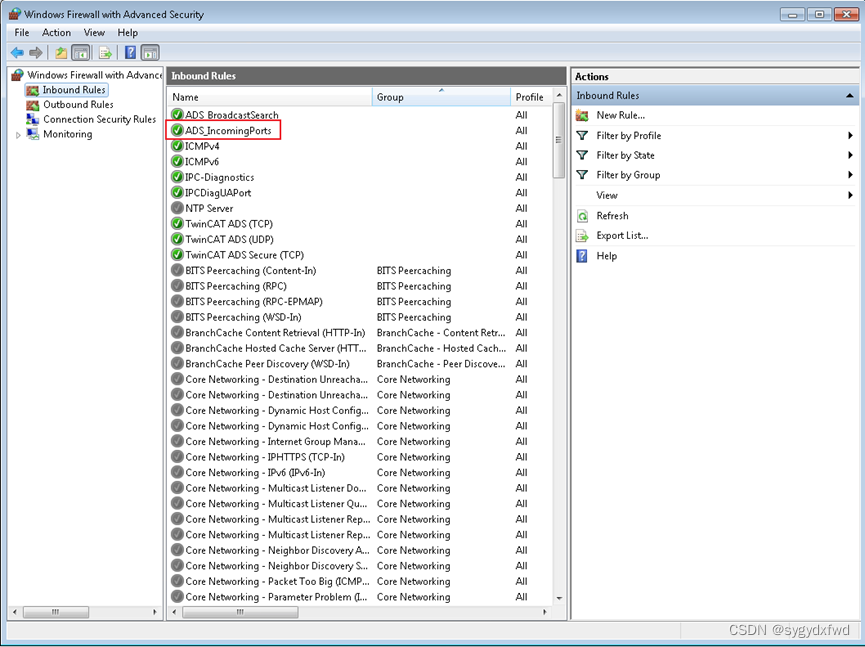Click the rules list horizontal scrollbar thumb

tap(240, 612)
